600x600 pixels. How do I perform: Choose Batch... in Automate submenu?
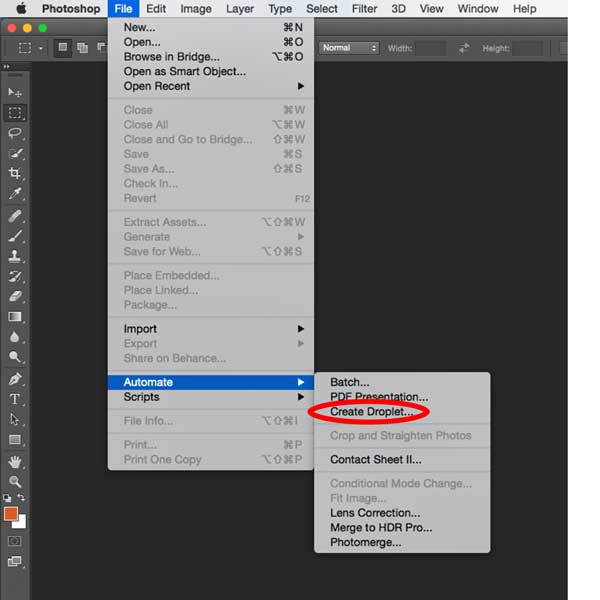pyautogui.click(x=402, y=382)
